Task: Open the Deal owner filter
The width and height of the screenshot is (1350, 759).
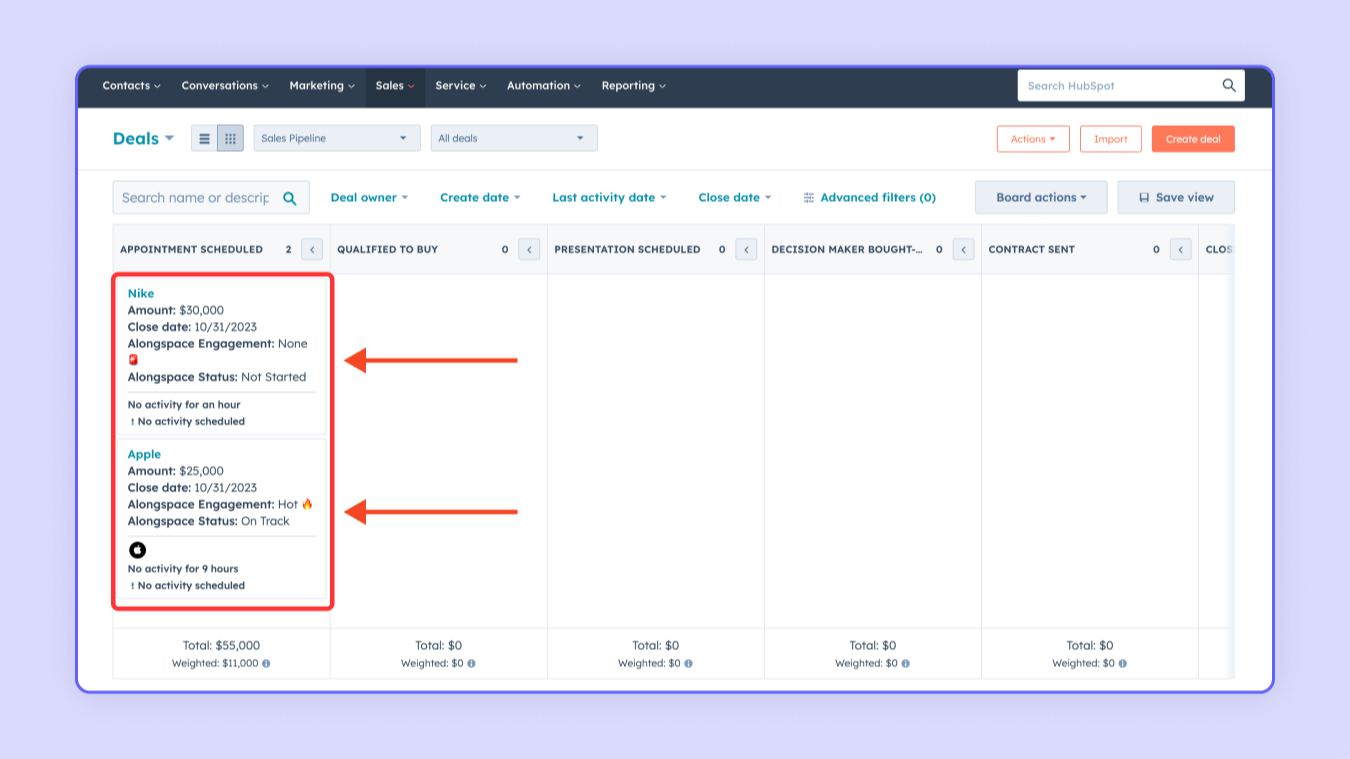Action: [x=369, y=198]
